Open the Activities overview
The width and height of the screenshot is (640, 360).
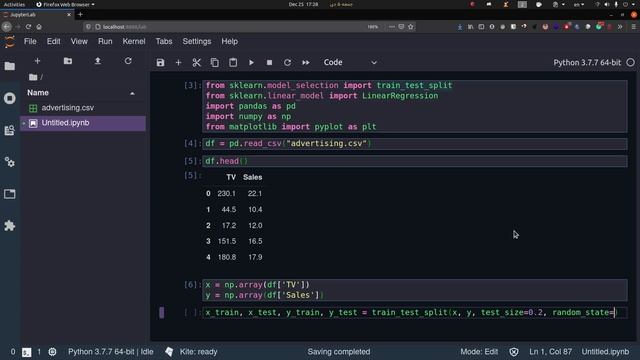pos(14,4)
